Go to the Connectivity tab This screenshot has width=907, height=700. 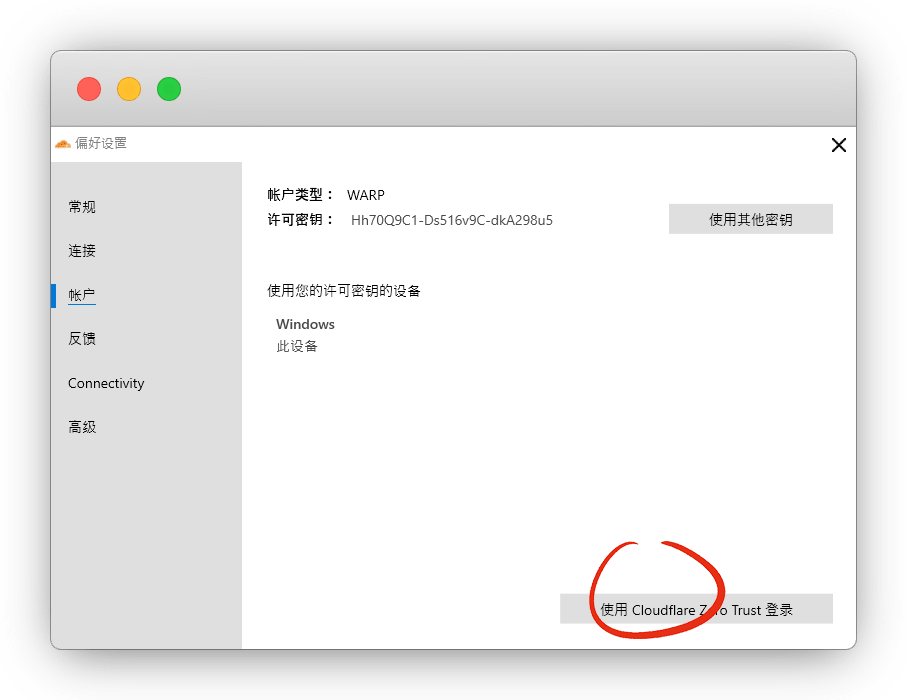106,383
